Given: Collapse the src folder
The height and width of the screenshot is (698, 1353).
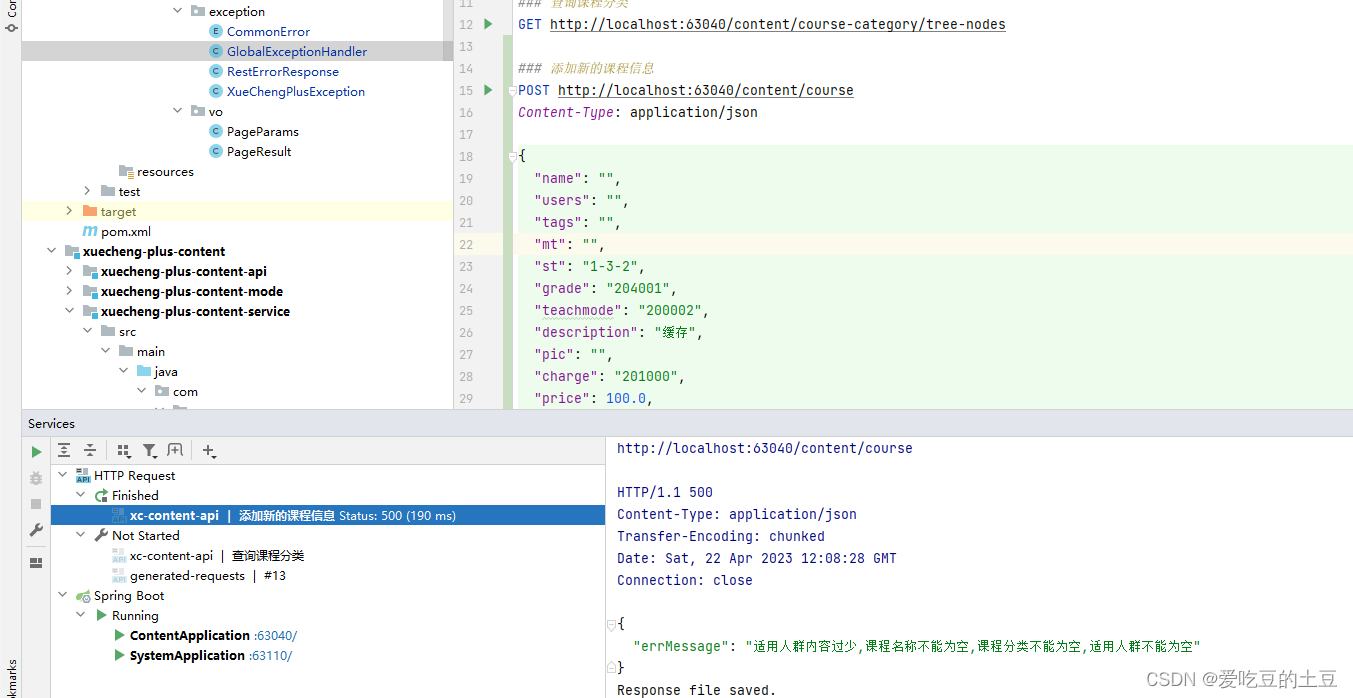Looking at the screenshot, I should point(87,331).
